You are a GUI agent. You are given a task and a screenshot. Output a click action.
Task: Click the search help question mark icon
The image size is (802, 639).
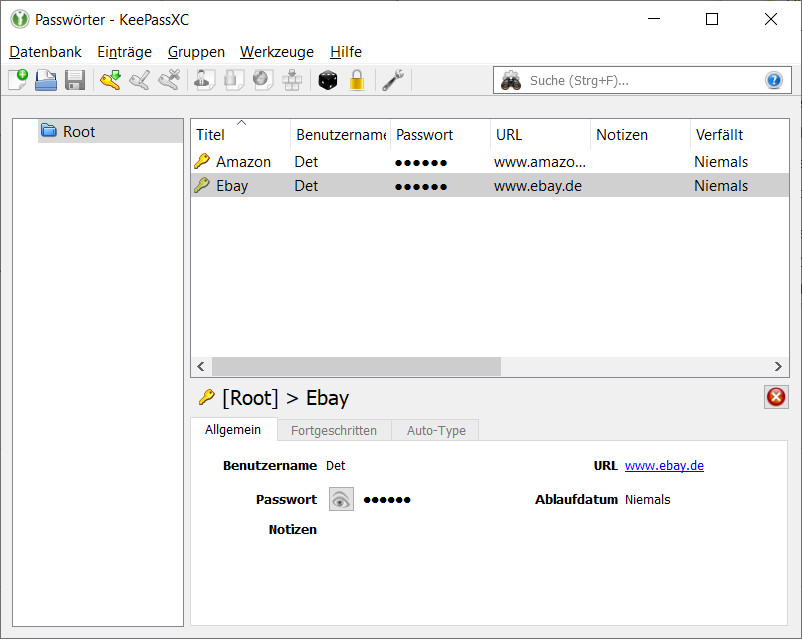[773, 81]
